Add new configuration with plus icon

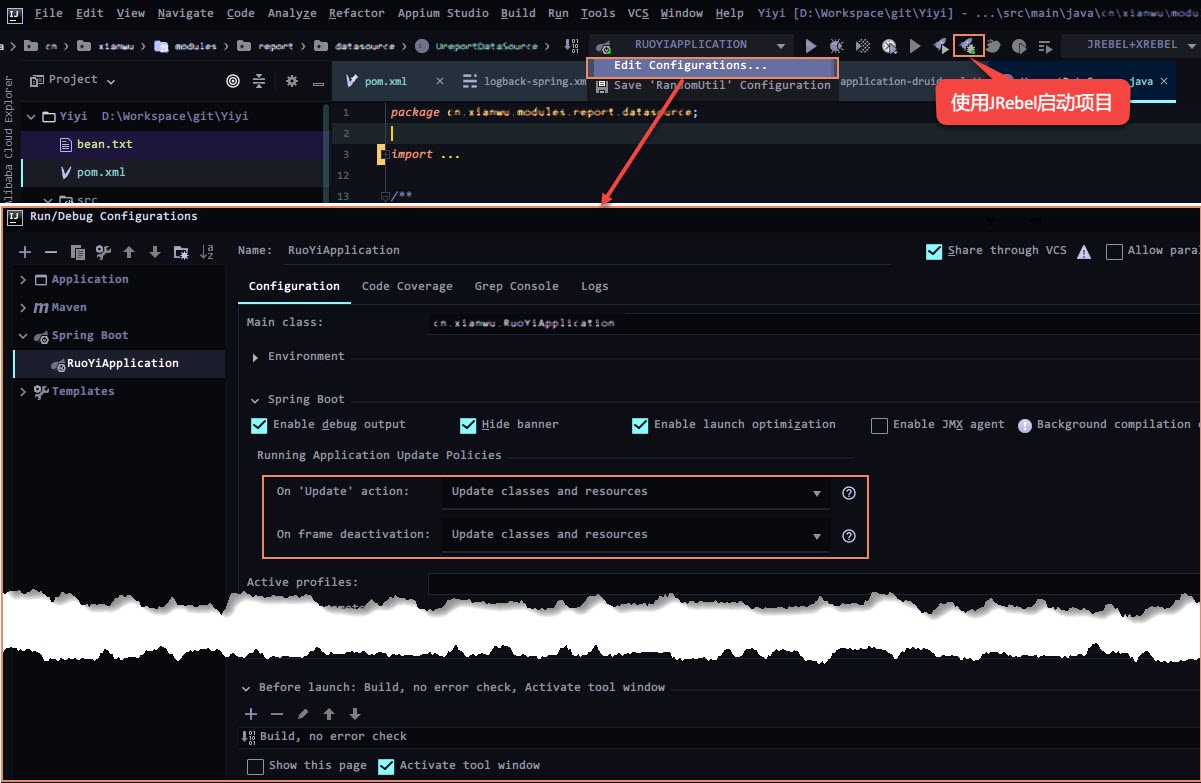(x=26, y=252)
